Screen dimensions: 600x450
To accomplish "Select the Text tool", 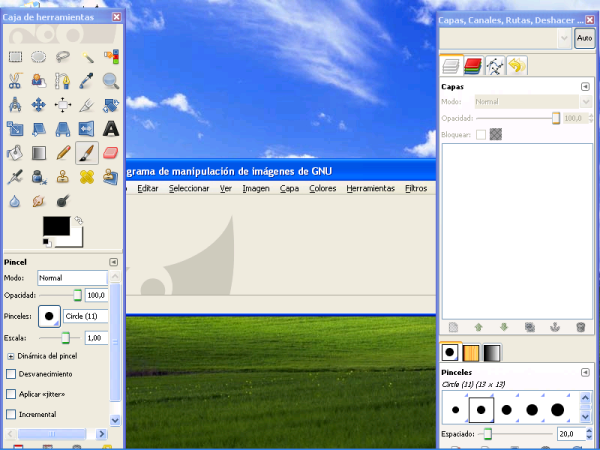I will [x=111, y=129].
